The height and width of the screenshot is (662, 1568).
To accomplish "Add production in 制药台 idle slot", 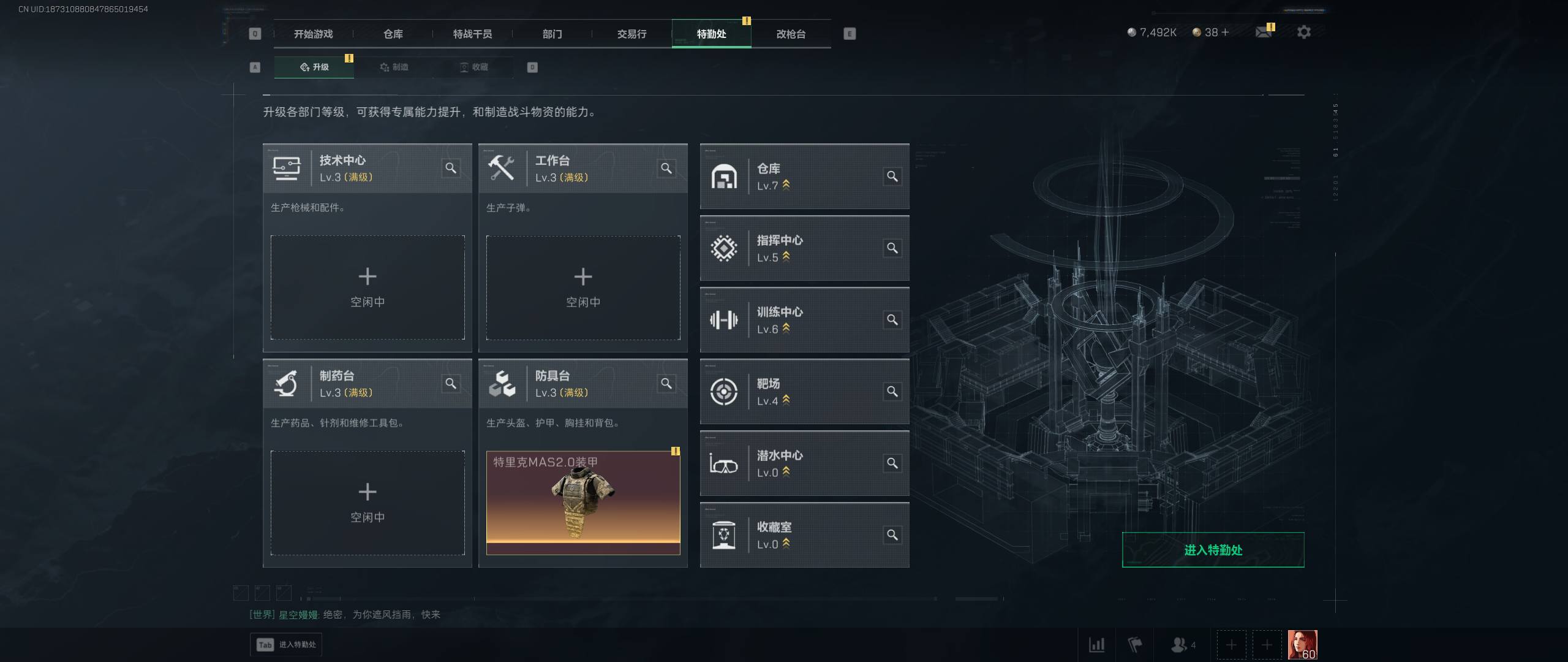I will [x=367, y=503].
